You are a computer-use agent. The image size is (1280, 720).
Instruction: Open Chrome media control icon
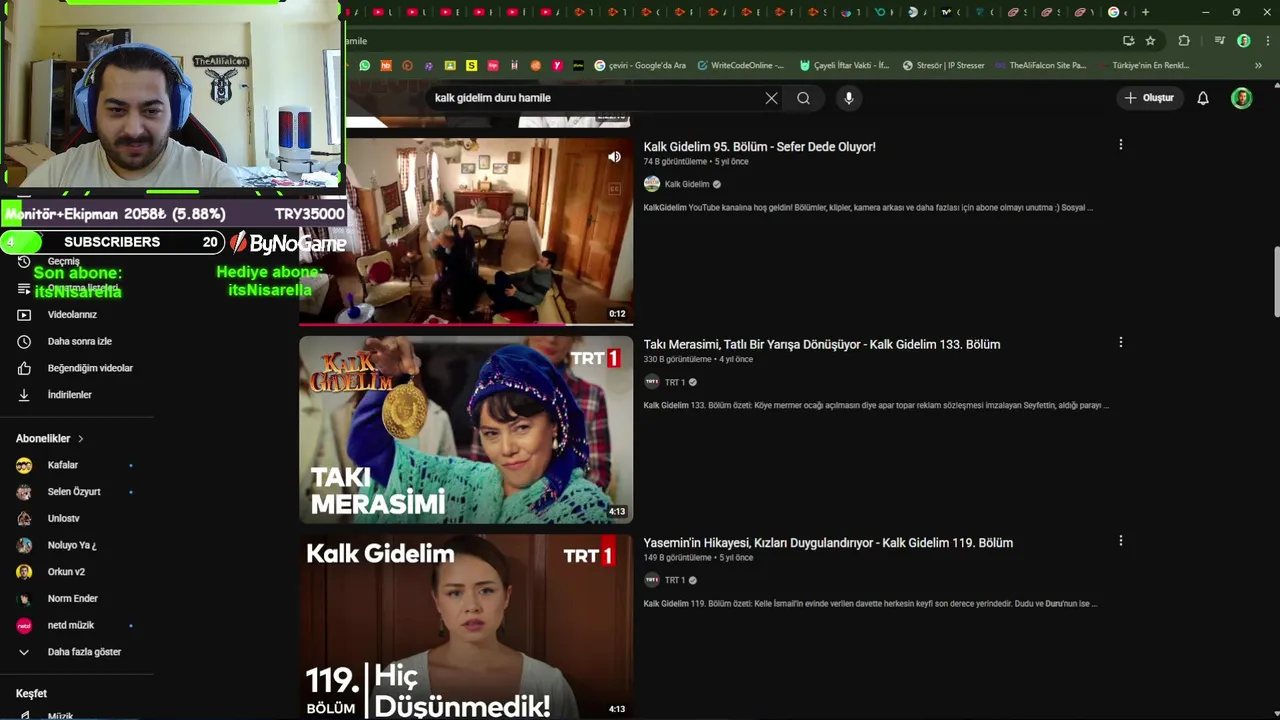pyautogui.click(x=1219, y=41)
